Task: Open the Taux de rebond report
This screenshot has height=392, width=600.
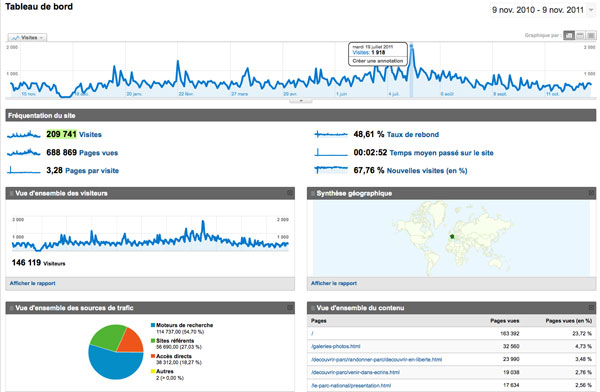Action: (413, 134)
